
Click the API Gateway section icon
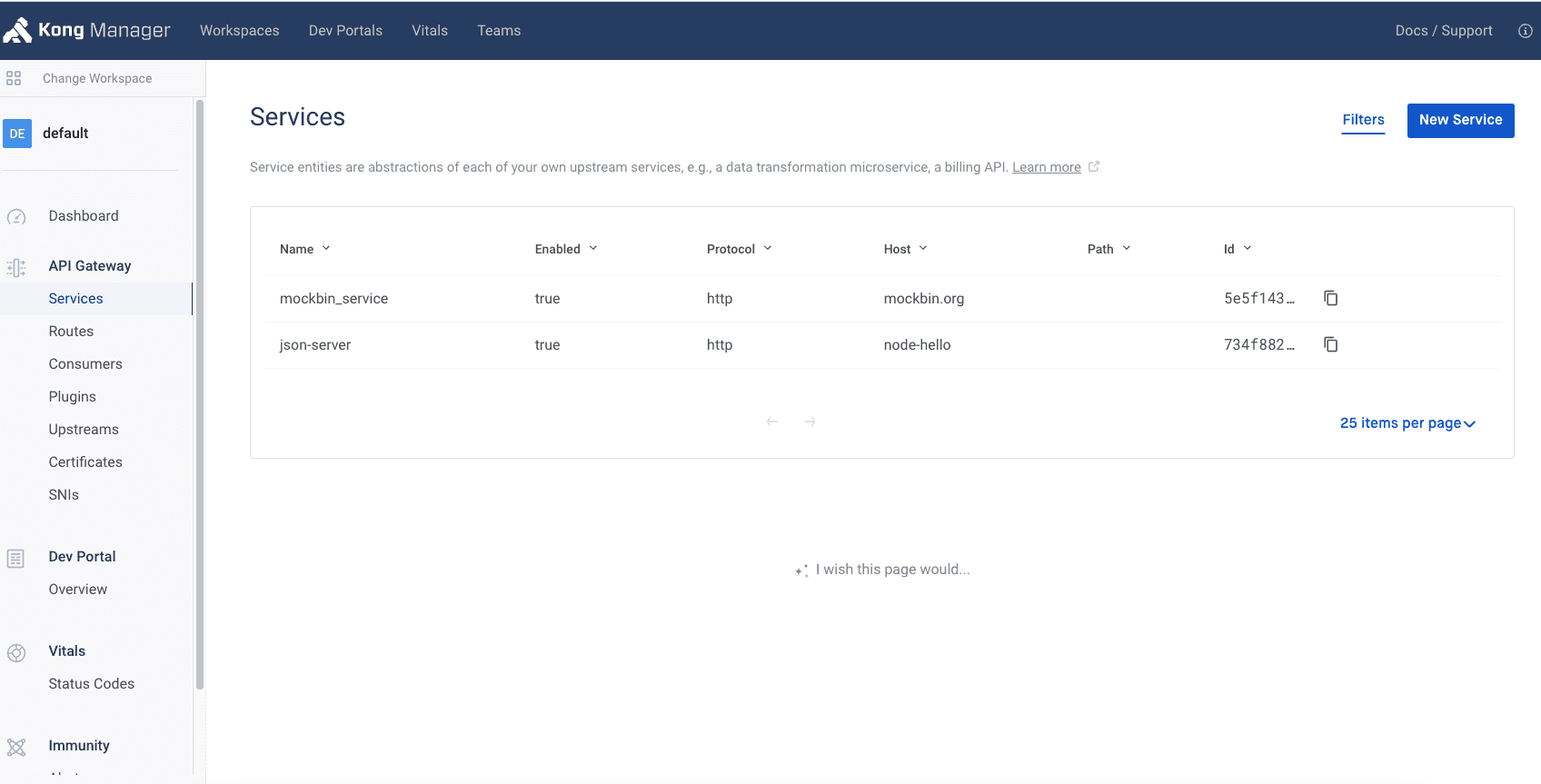[x=16, y=267]
